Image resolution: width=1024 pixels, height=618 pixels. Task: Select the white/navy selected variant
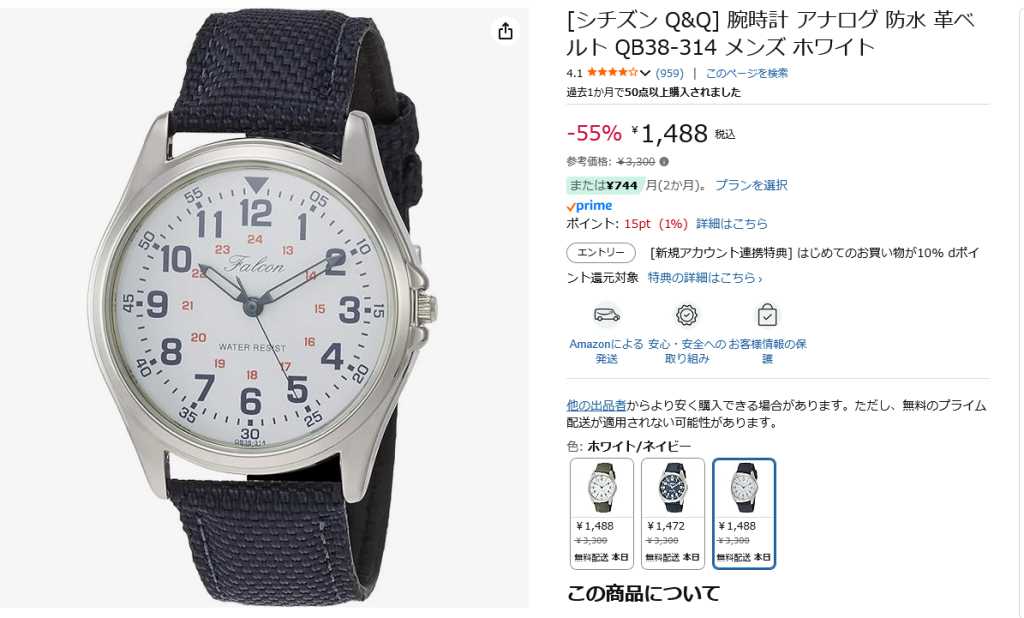point(744,513)
